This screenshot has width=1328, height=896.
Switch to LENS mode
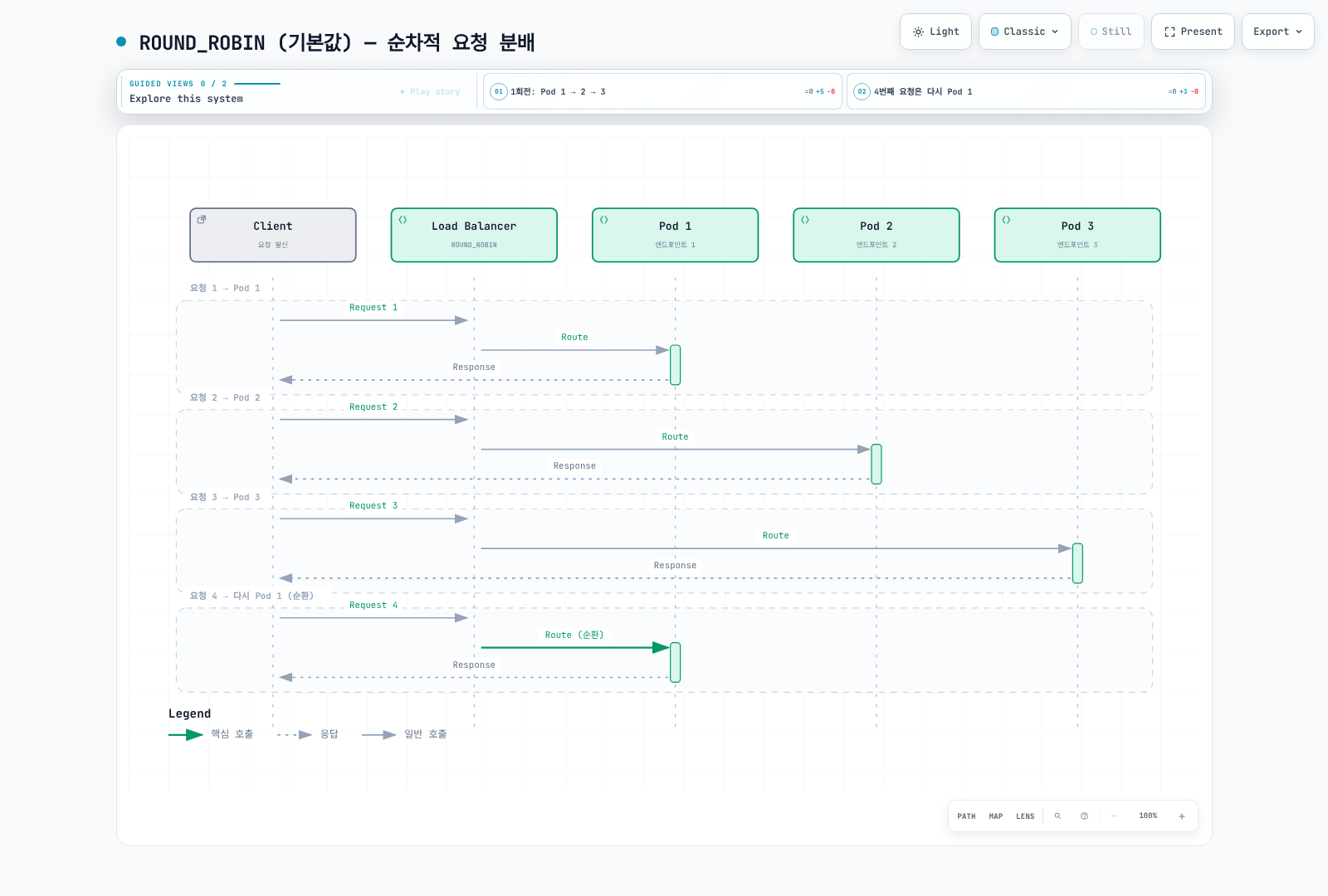click(x=1025, y=816)
